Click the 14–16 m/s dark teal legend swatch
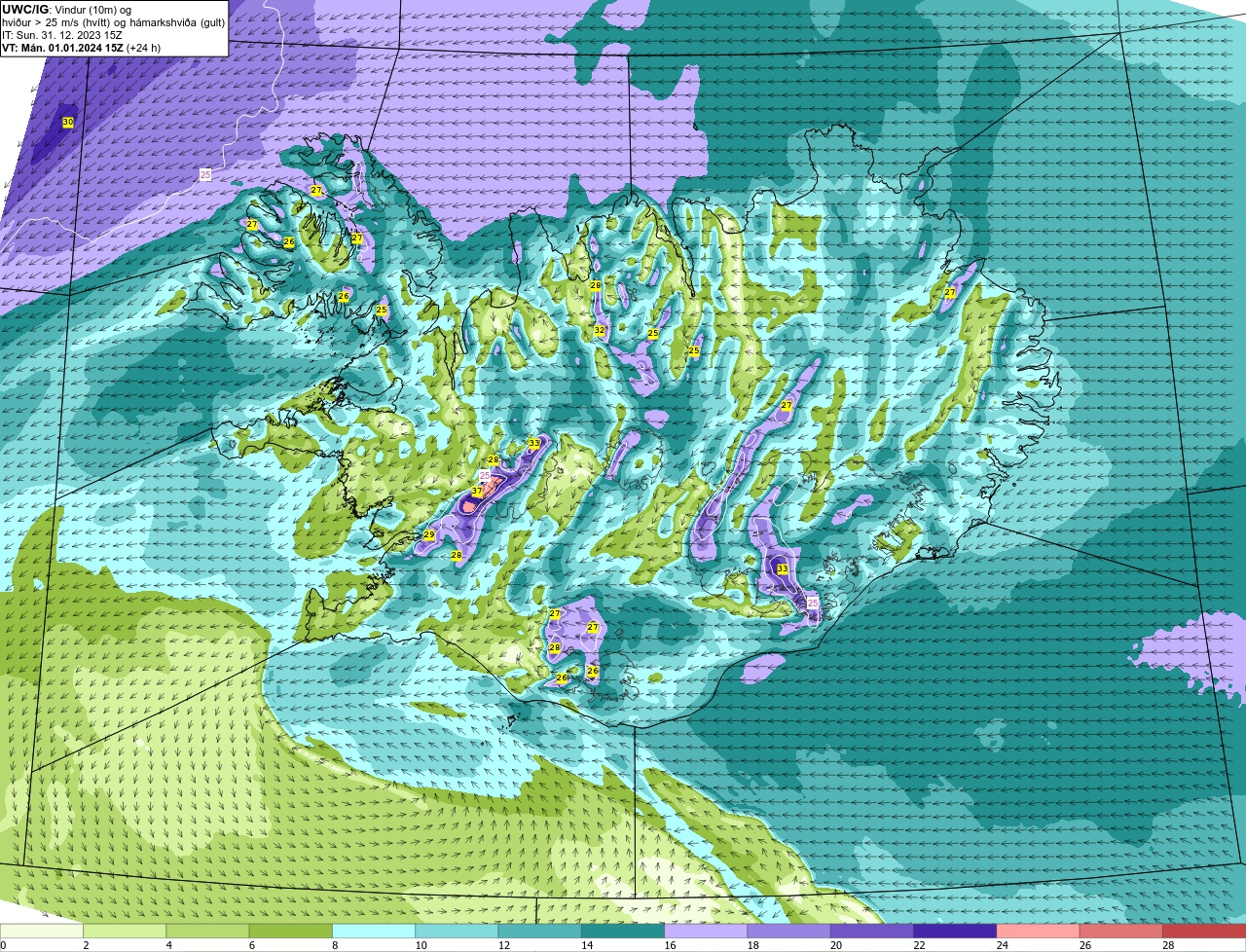This screenshot has height=952, width=1246. (x=624, y=931)
